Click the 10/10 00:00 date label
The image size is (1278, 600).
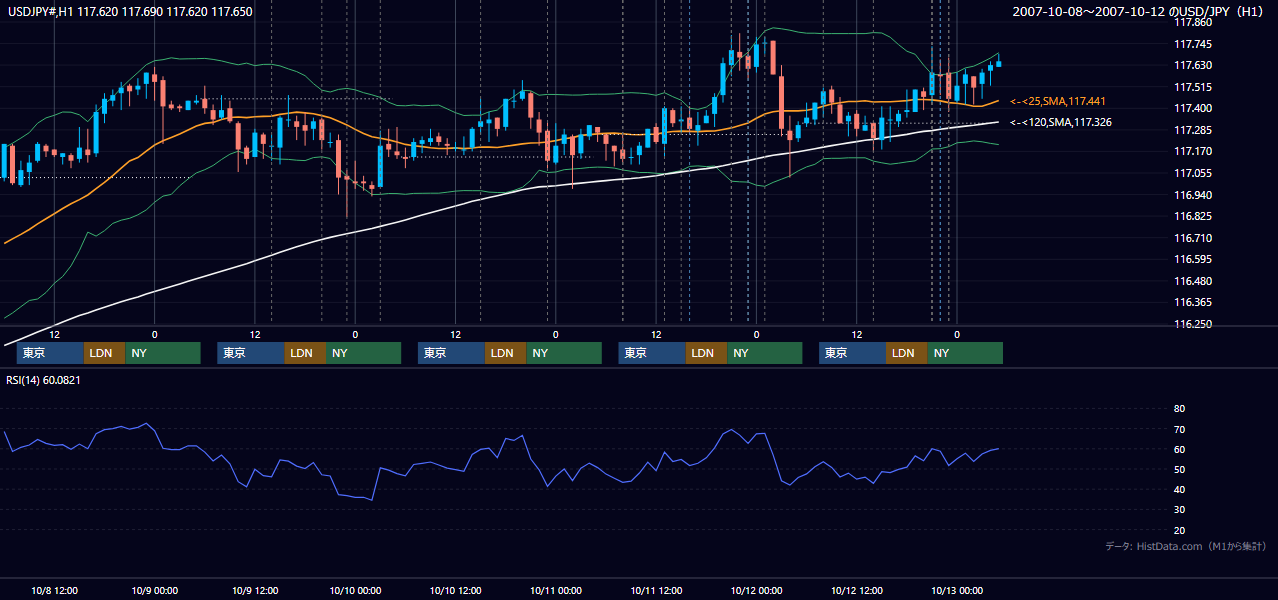(x=355, y=590)
